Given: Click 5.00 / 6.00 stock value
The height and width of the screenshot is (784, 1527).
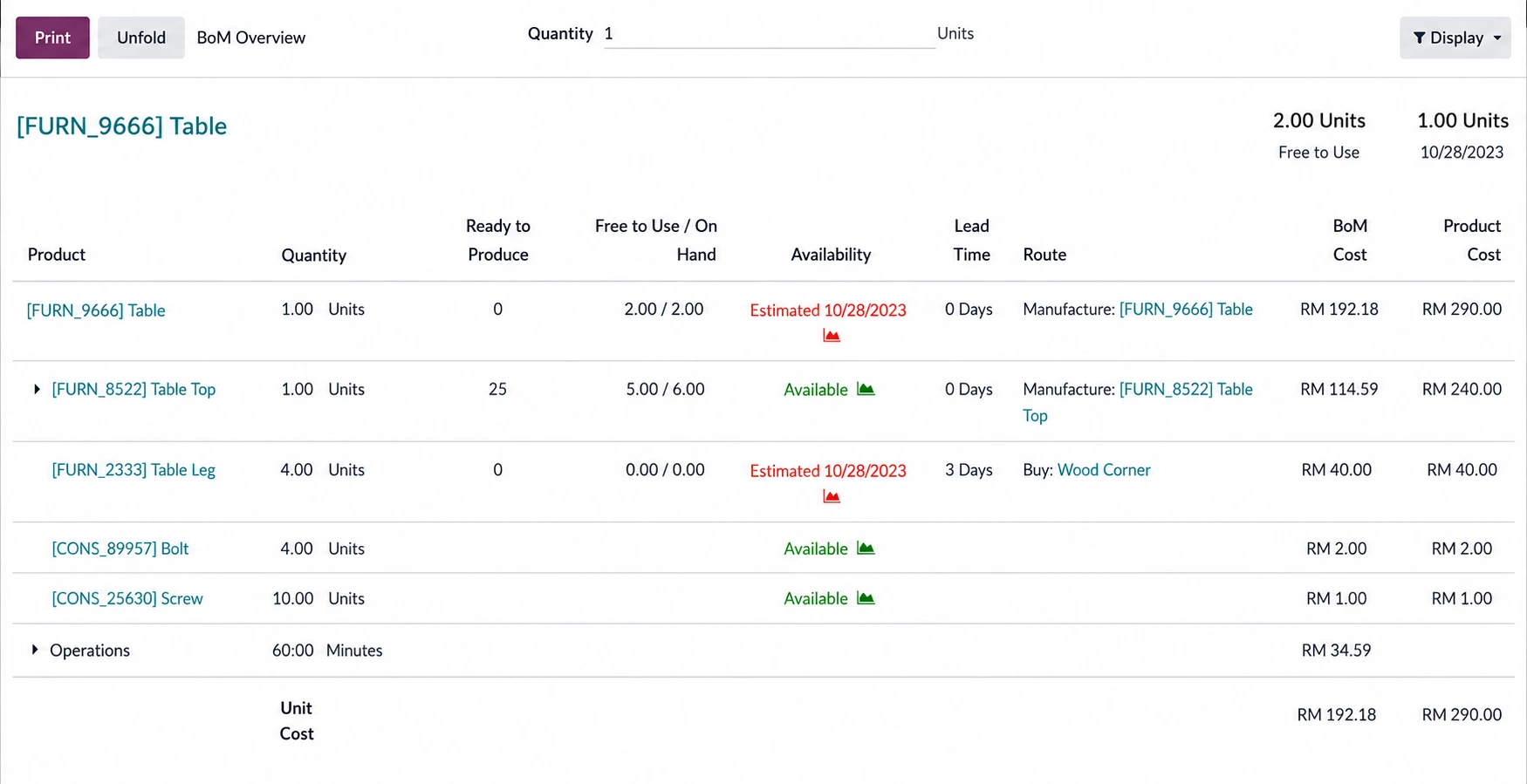Looking at the screenshot, I should 665,389.
